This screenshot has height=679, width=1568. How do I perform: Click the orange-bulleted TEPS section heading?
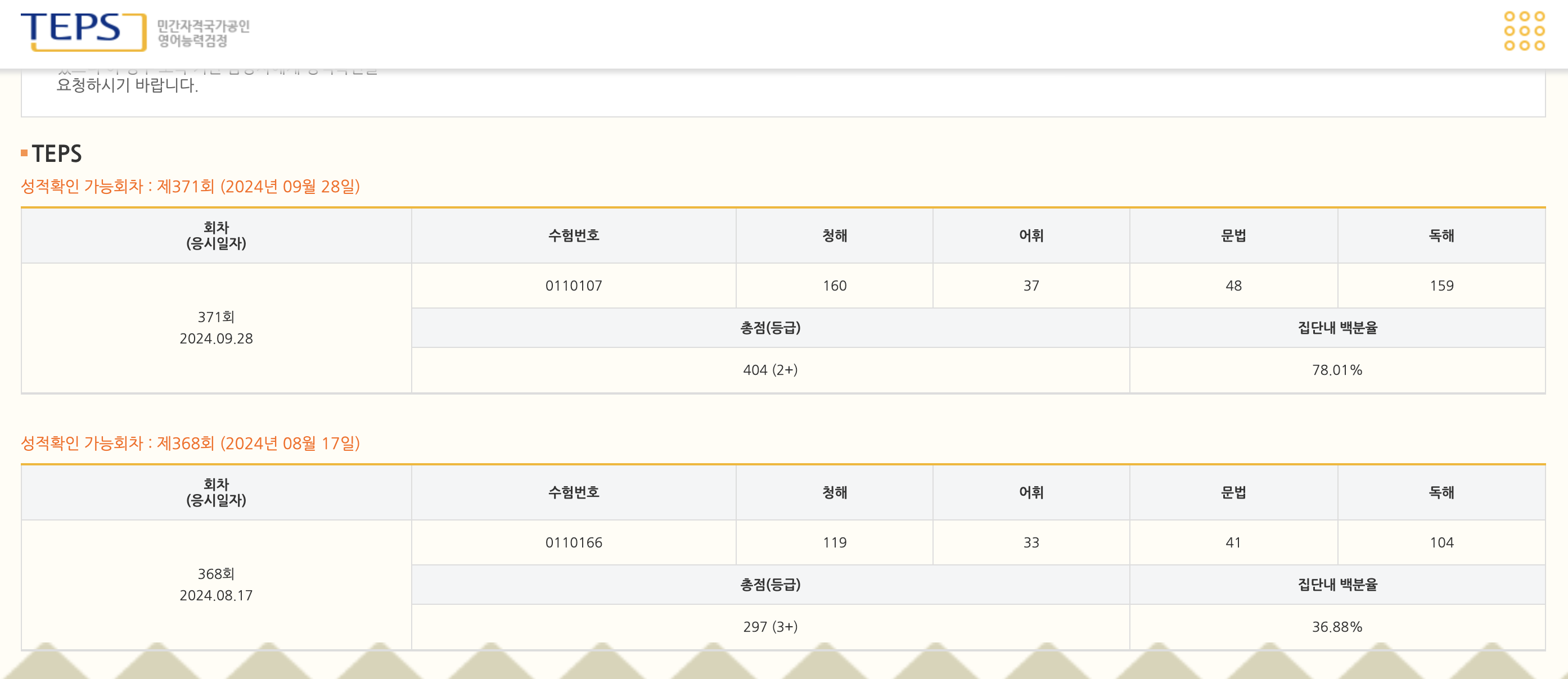click(57, 154)
